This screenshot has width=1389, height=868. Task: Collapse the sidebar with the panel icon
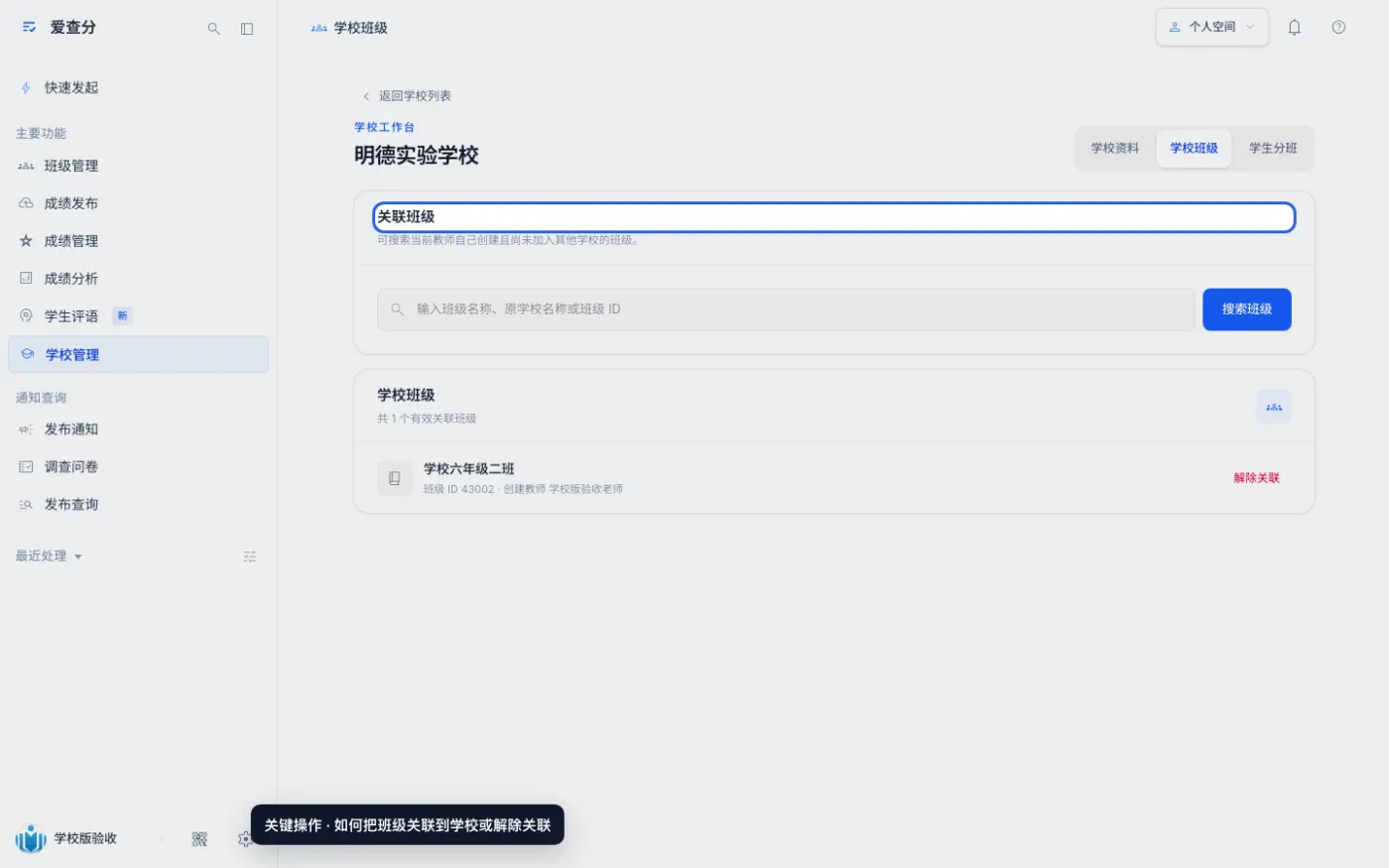[247, 29]
